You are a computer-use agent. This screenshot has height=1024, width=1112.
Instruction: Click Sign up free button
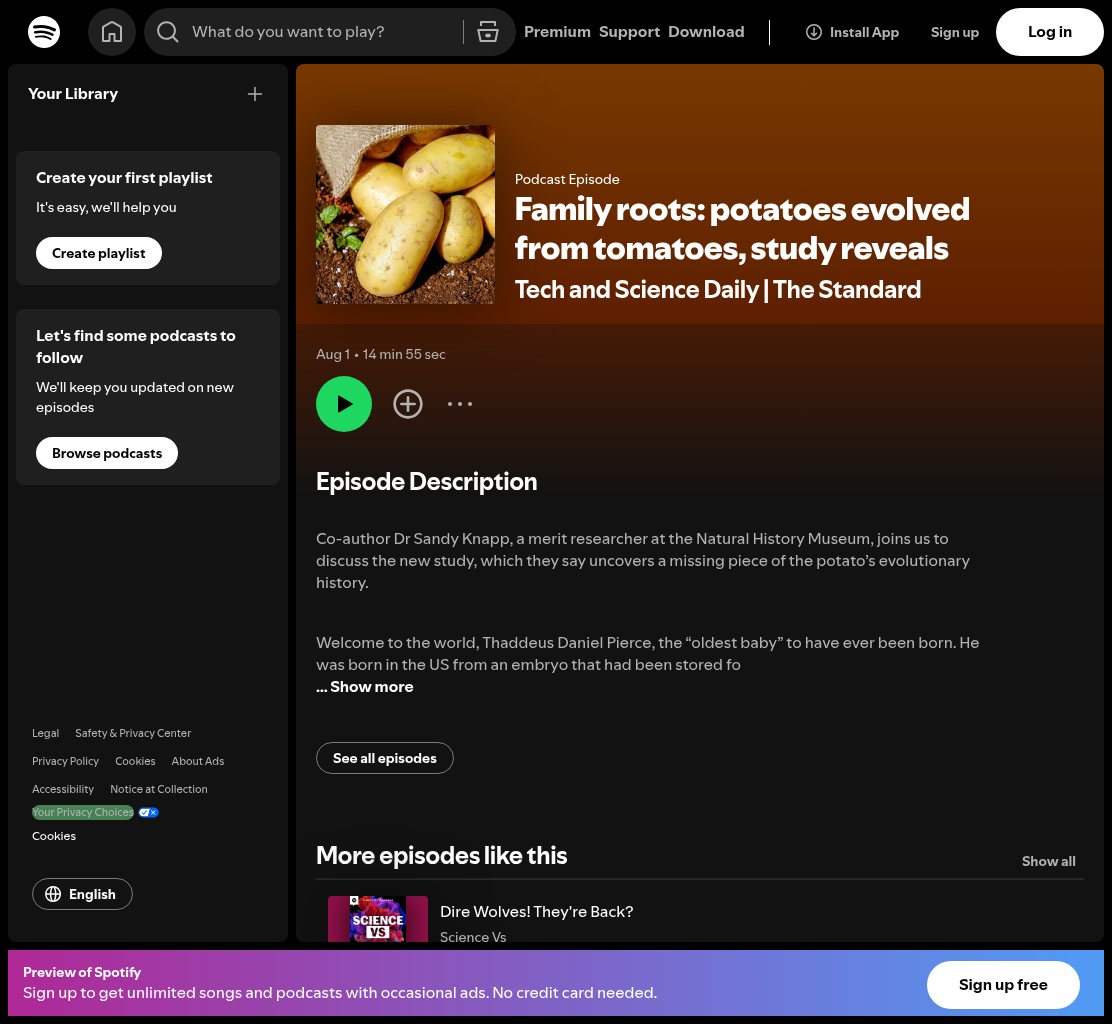coord(1003,985)
